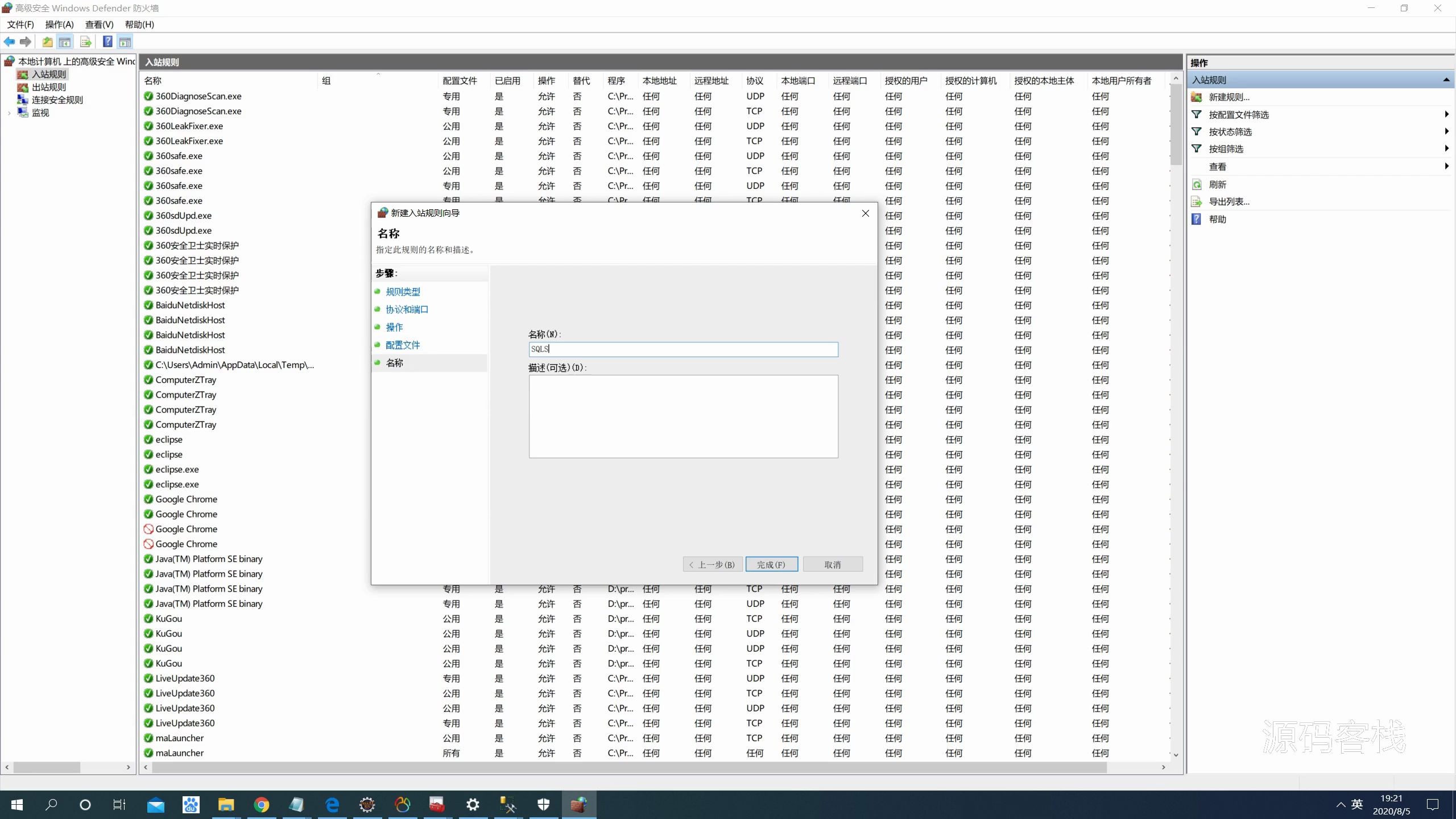Sort rules by the 协议 column header
Image resolution: width=1456 pixels, height=819 pixels.
755,81
